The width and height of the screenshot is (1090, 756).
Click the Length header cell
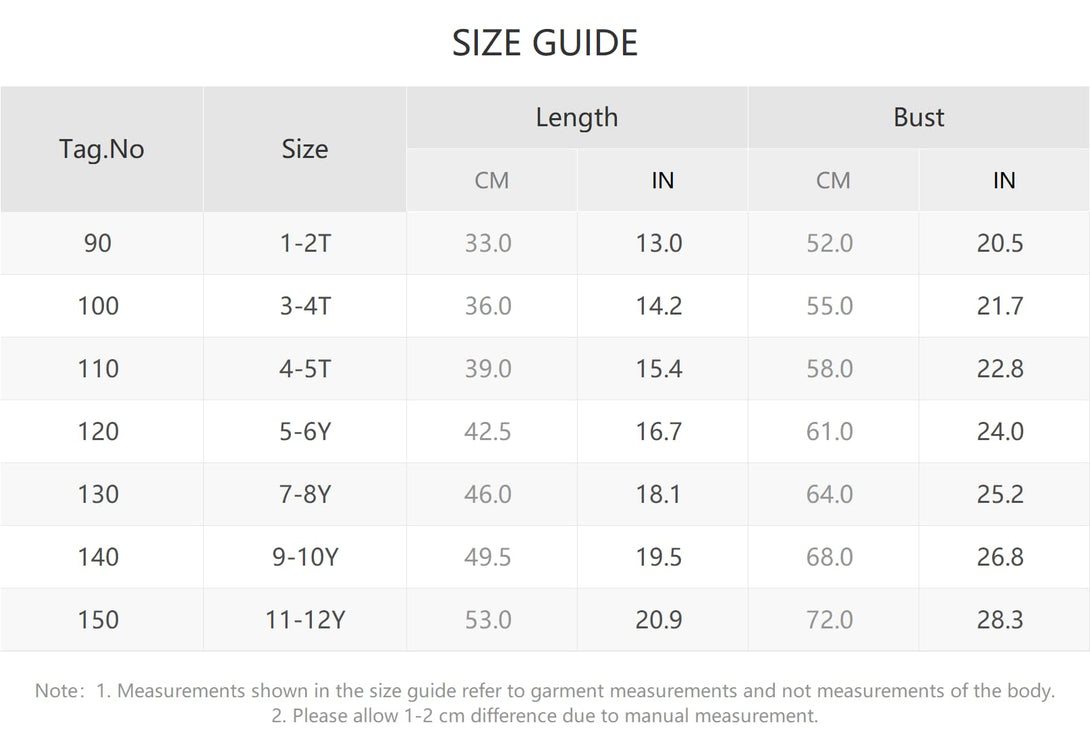coord(577,117)
